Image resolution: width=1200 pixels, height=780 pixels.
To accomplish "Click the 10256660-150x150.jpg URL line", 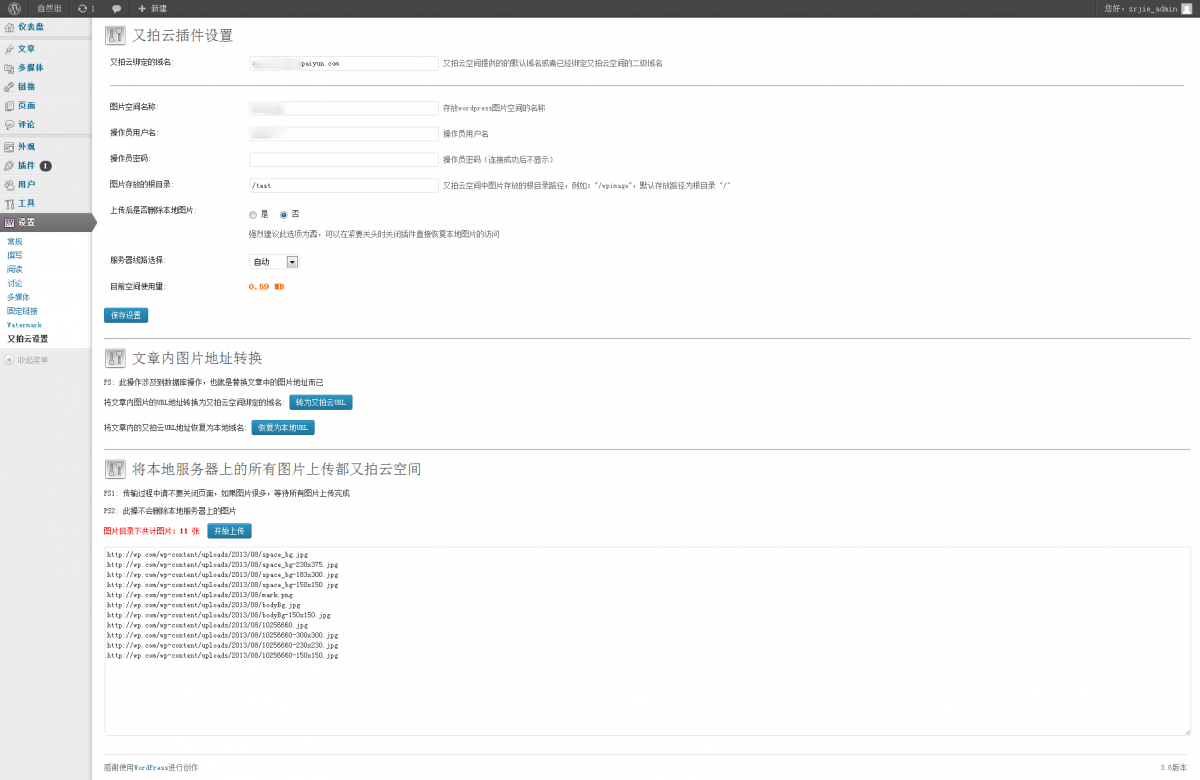I will point(222,656).
